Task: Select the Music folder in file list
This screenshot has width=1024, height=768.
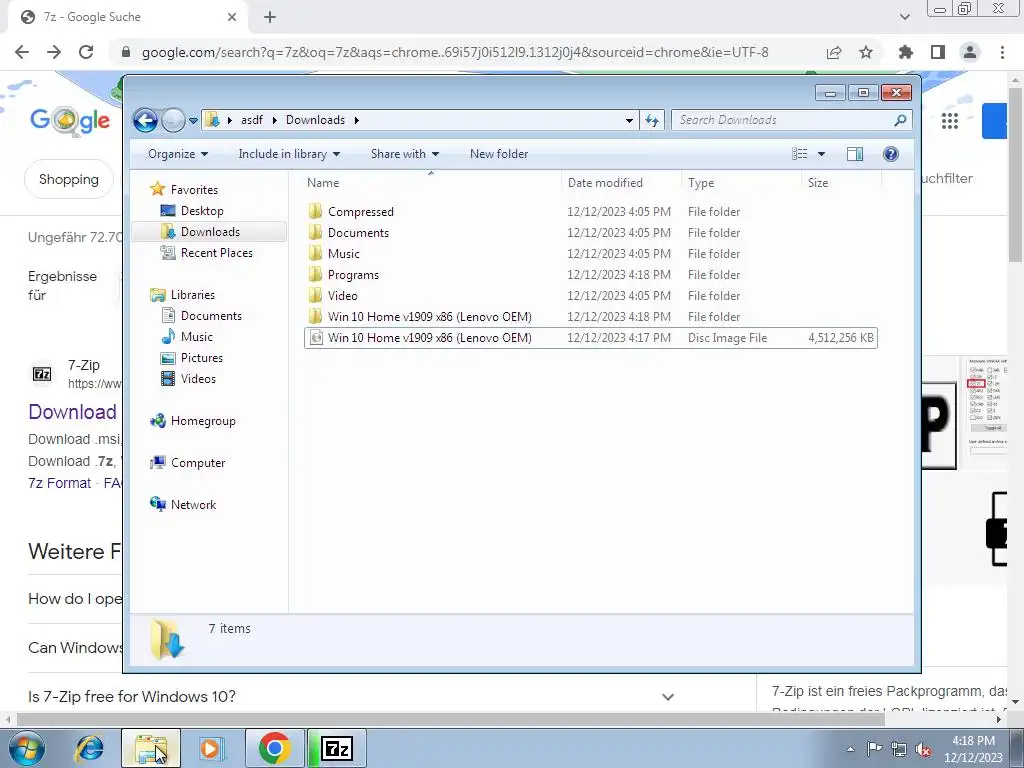Action: tap(344, 254)
